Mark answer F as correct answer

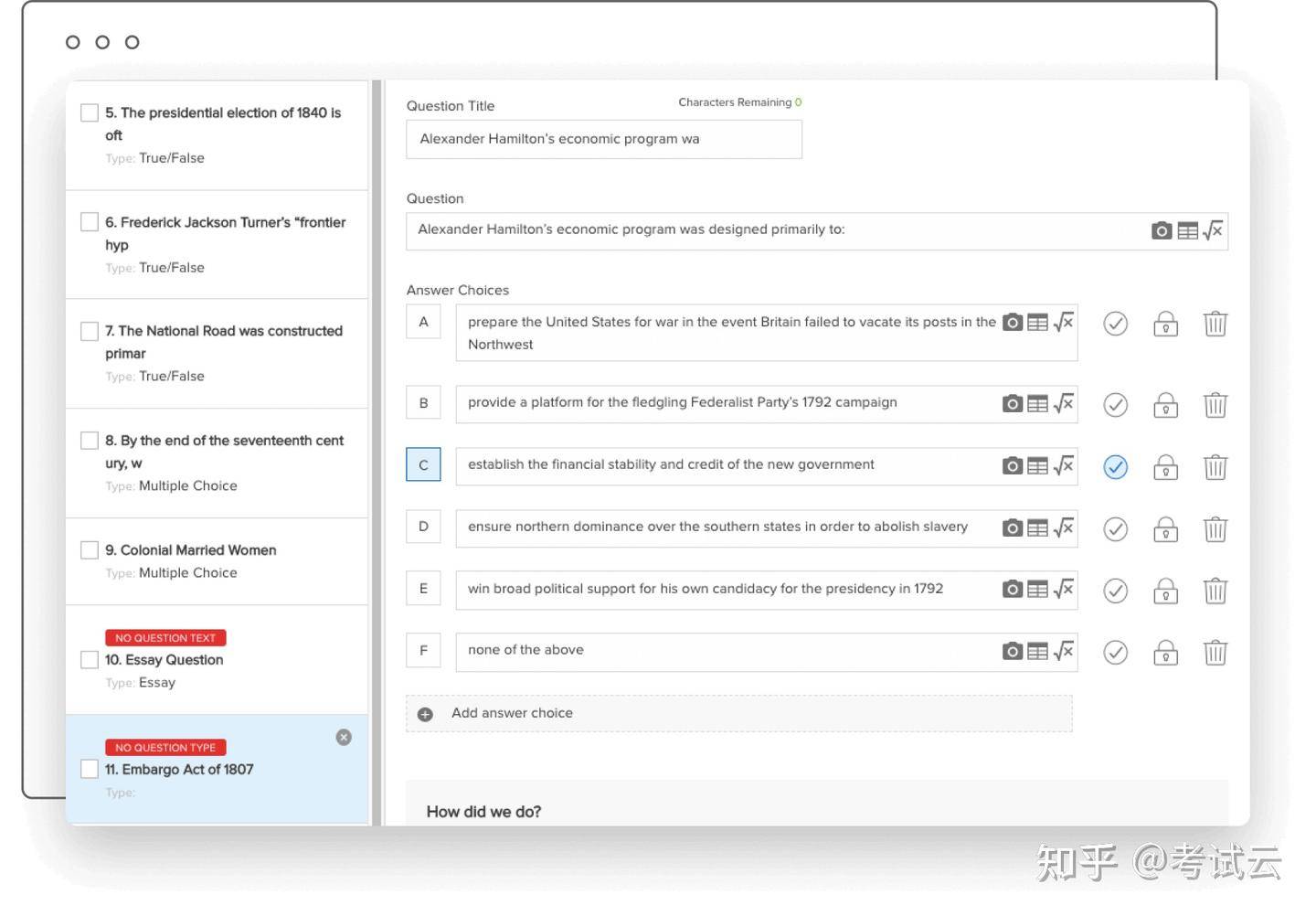1115,653
